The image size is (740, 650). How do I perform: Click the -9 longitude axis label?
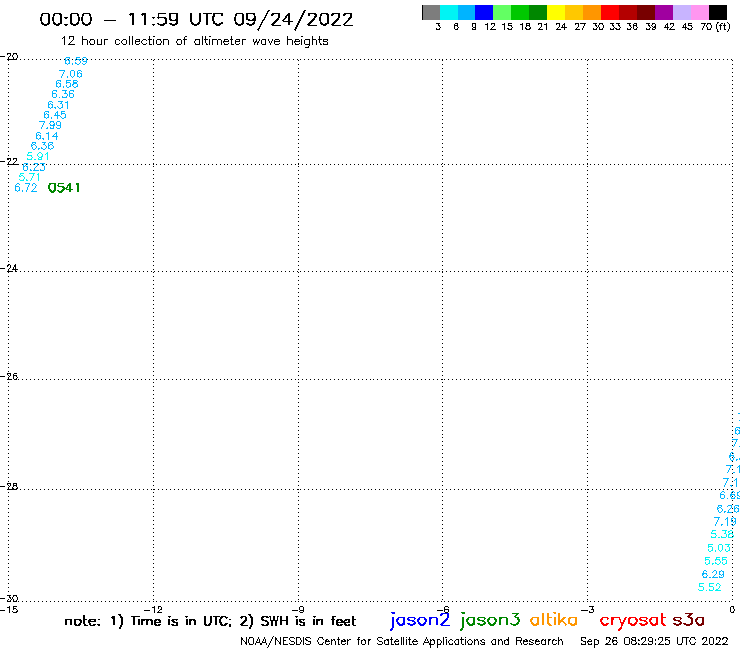[298, 609]
